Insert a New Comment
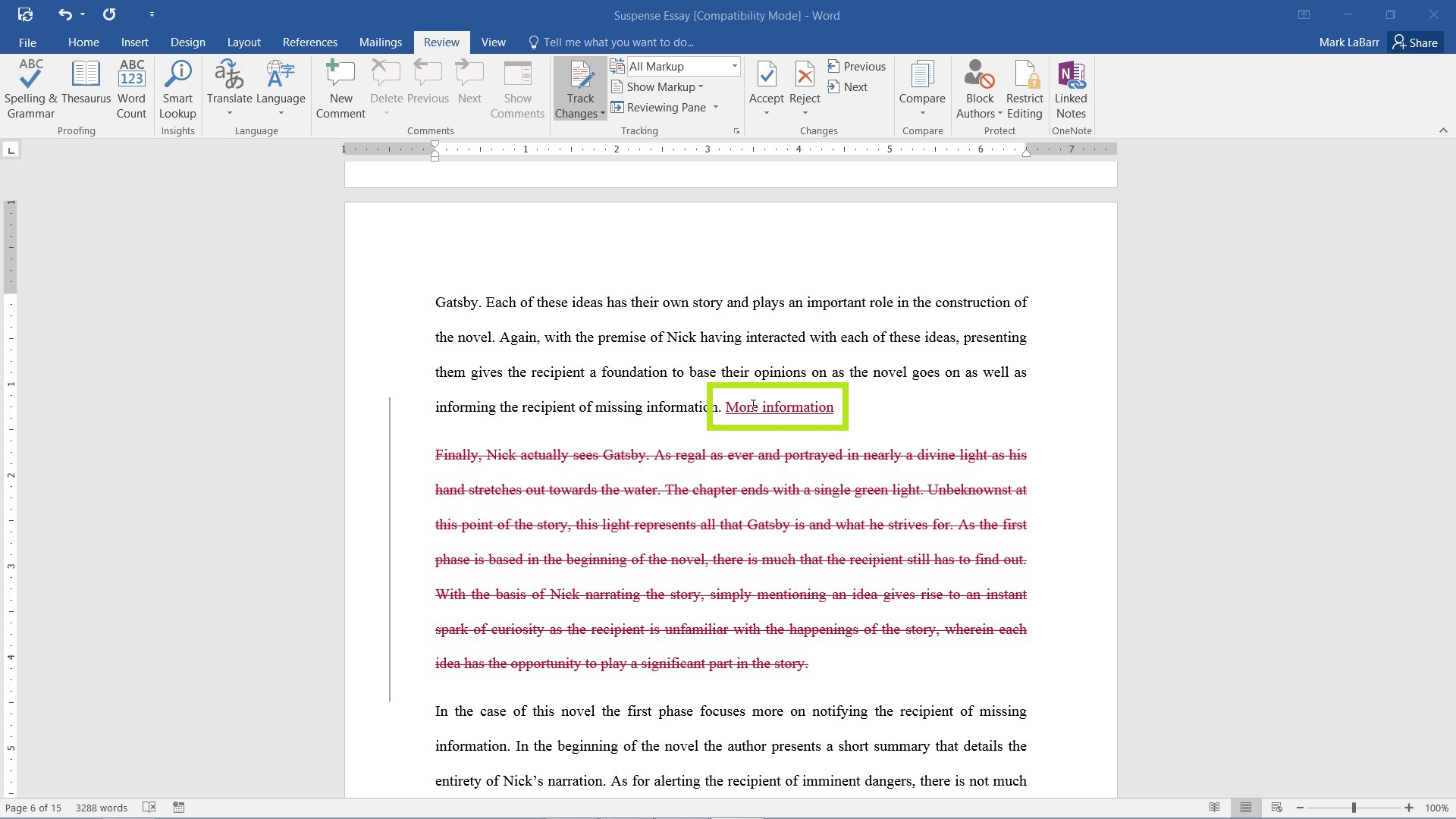This screenshot has height=819, width=1456. (340, 89)
